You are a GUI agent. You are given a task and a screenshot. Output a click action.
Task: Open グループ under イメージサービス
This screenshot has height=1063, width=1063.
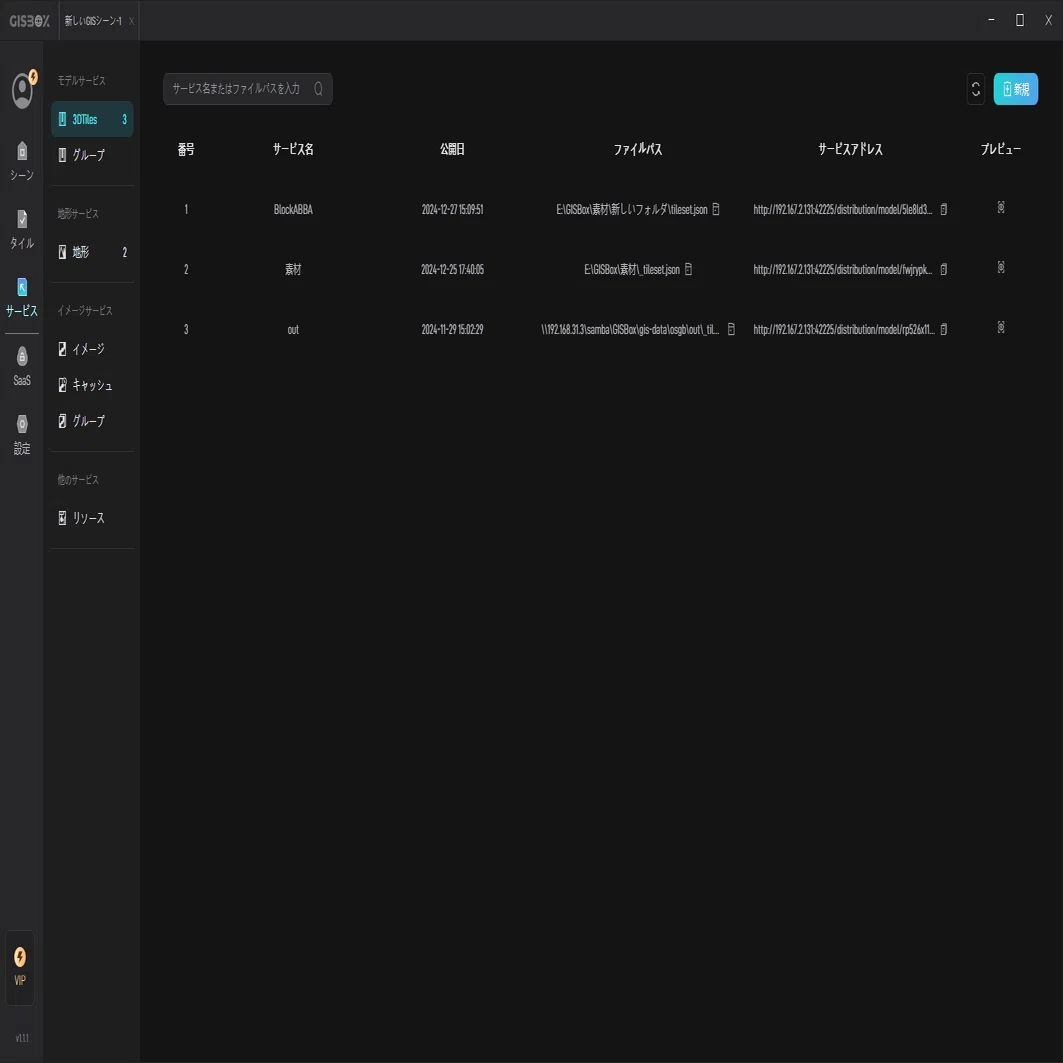92,421
